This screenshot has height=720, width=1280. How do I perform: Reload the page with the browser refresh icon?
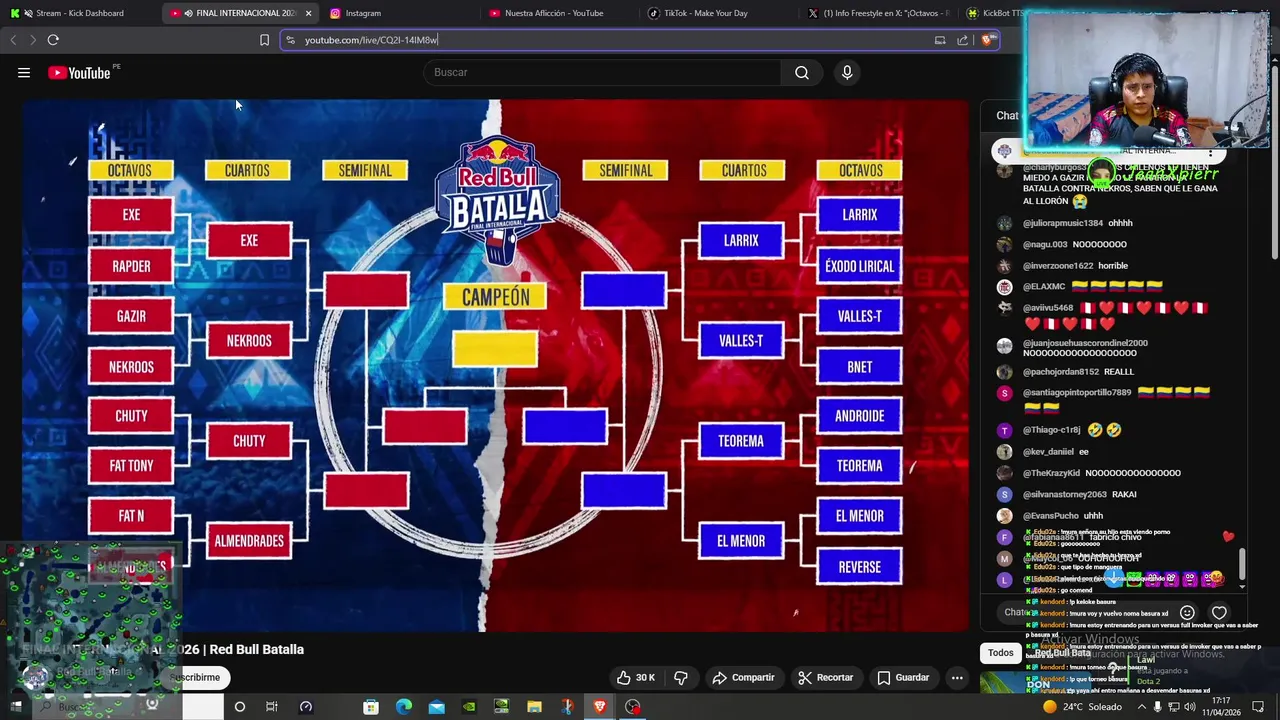click(x=53, y=40)
